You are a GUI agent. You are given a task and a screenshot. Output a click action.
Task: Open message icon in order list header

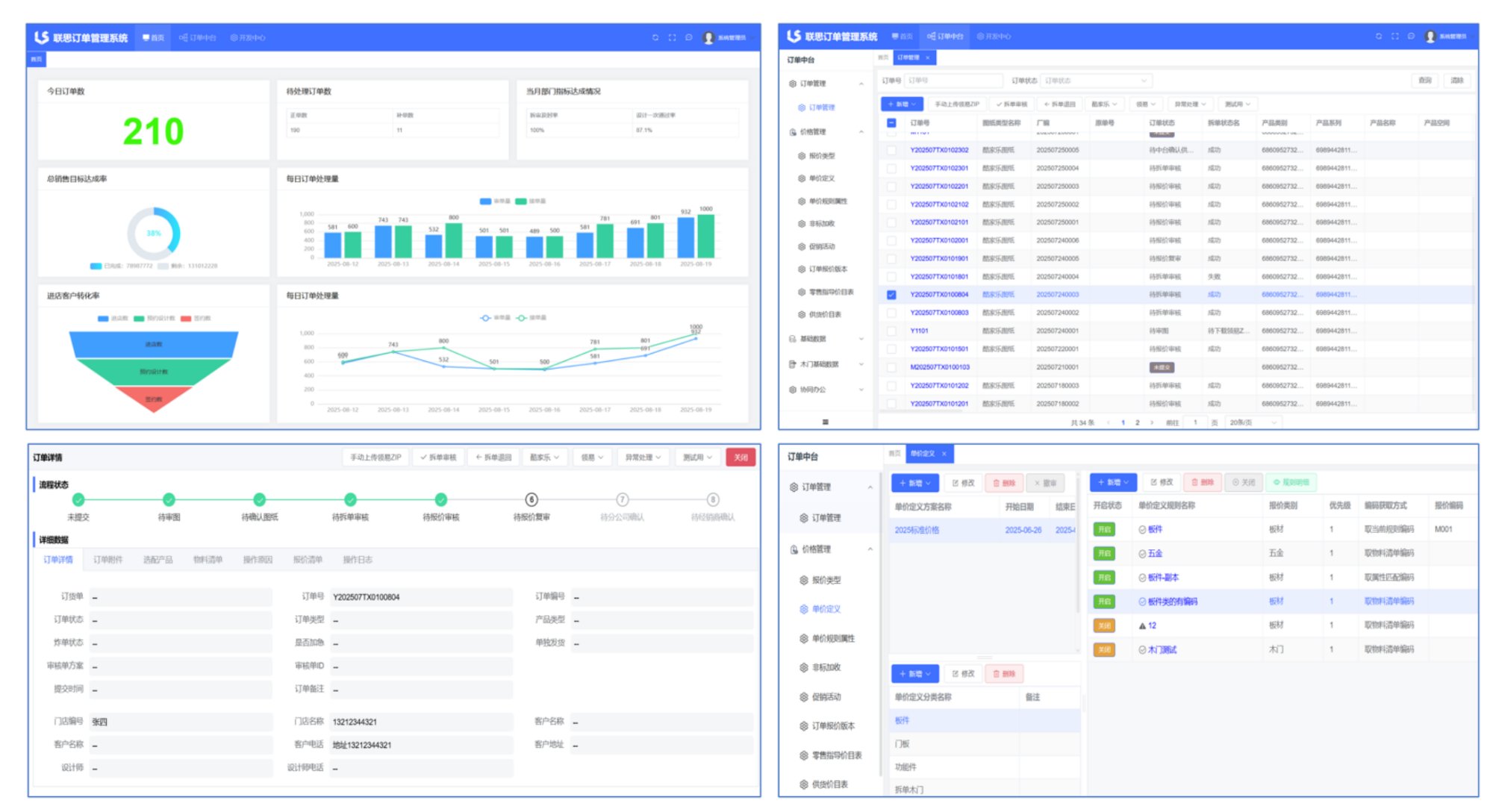[1411, 36]
